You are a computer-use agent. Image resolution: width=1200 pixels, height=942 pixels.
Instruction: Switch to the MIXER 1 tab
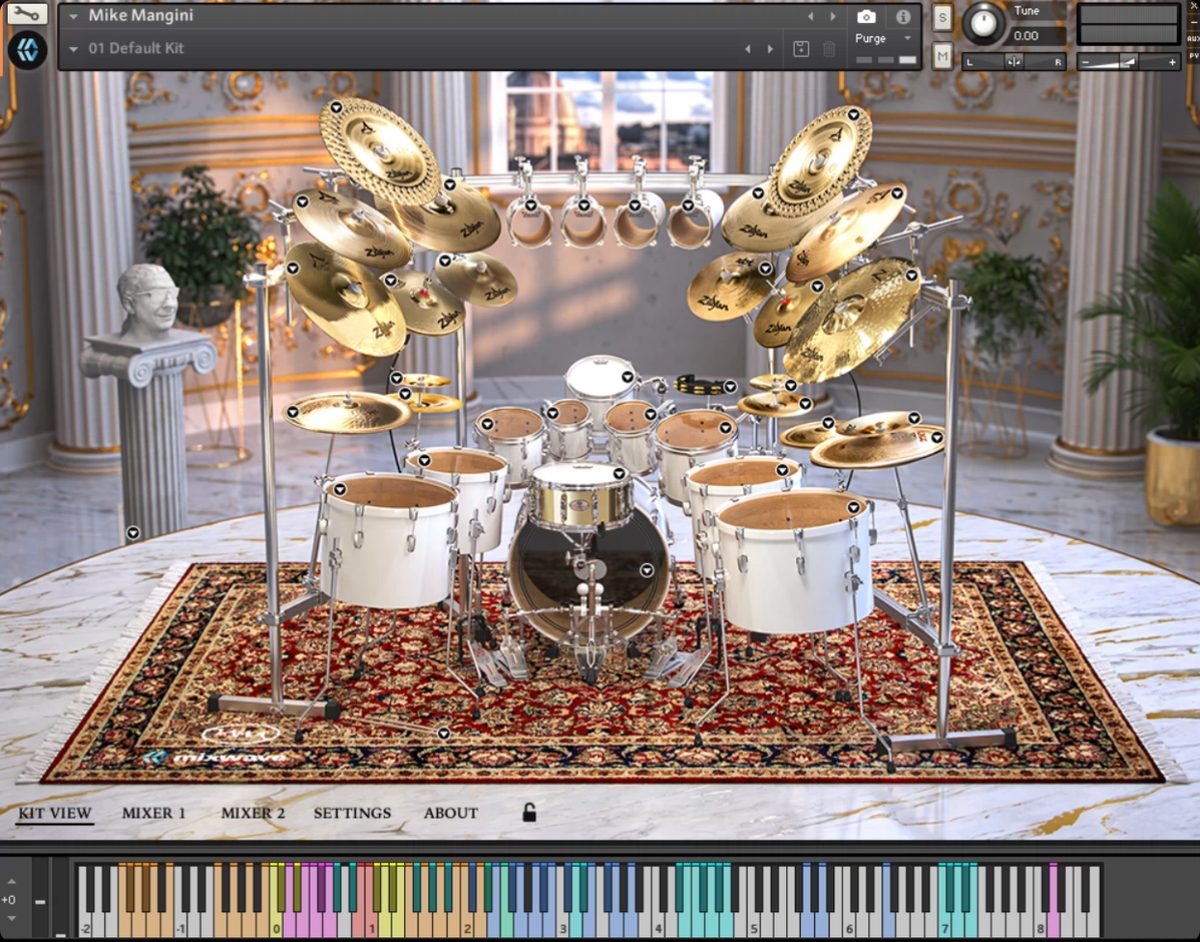click(154, 813)
